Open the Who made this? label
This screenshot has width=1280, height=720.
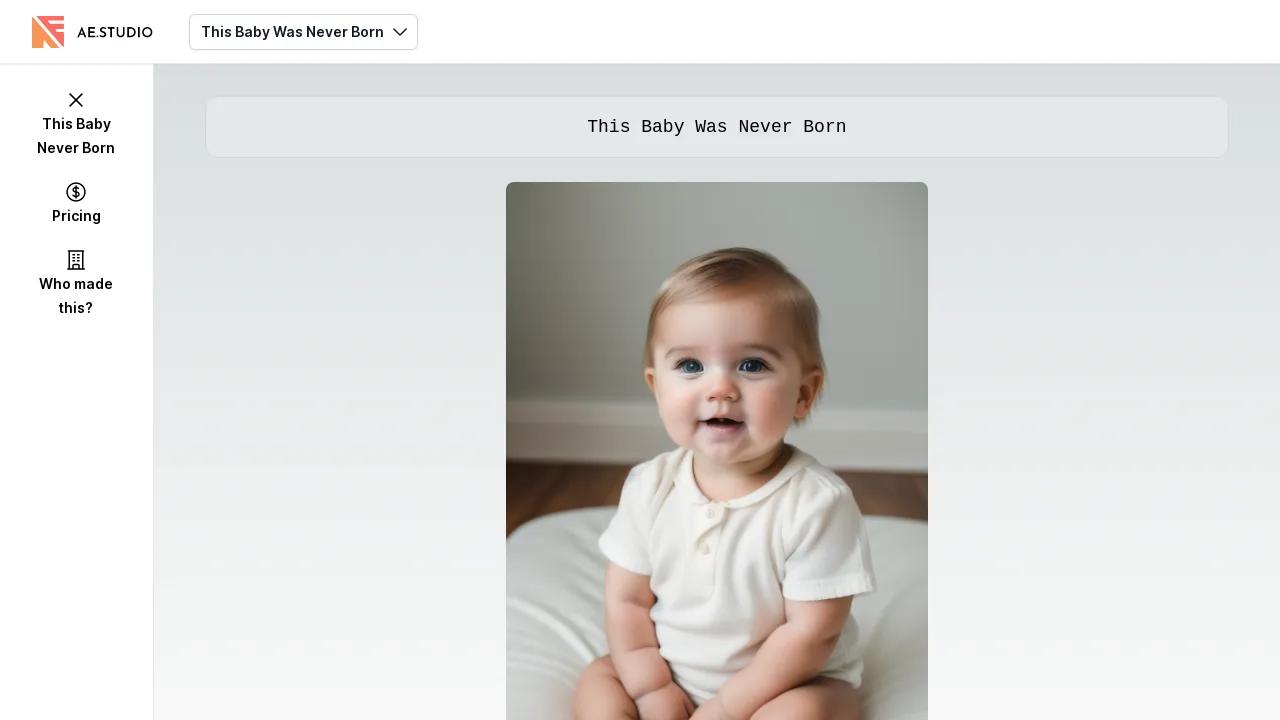(76, 296)
